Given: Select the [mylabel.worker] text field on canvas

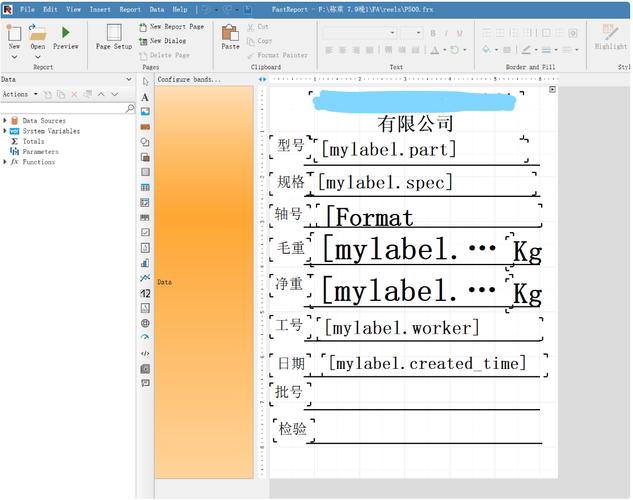Looking at the screenshot, I should click(402, 328).
